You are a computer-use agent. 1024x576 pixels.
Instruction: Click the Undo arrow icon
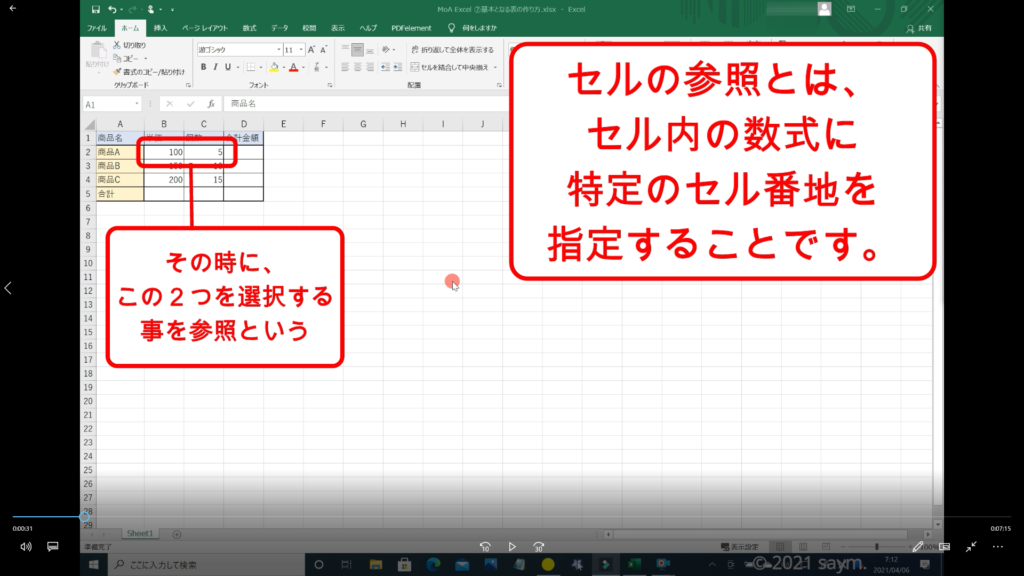click(x=112, y=9)
